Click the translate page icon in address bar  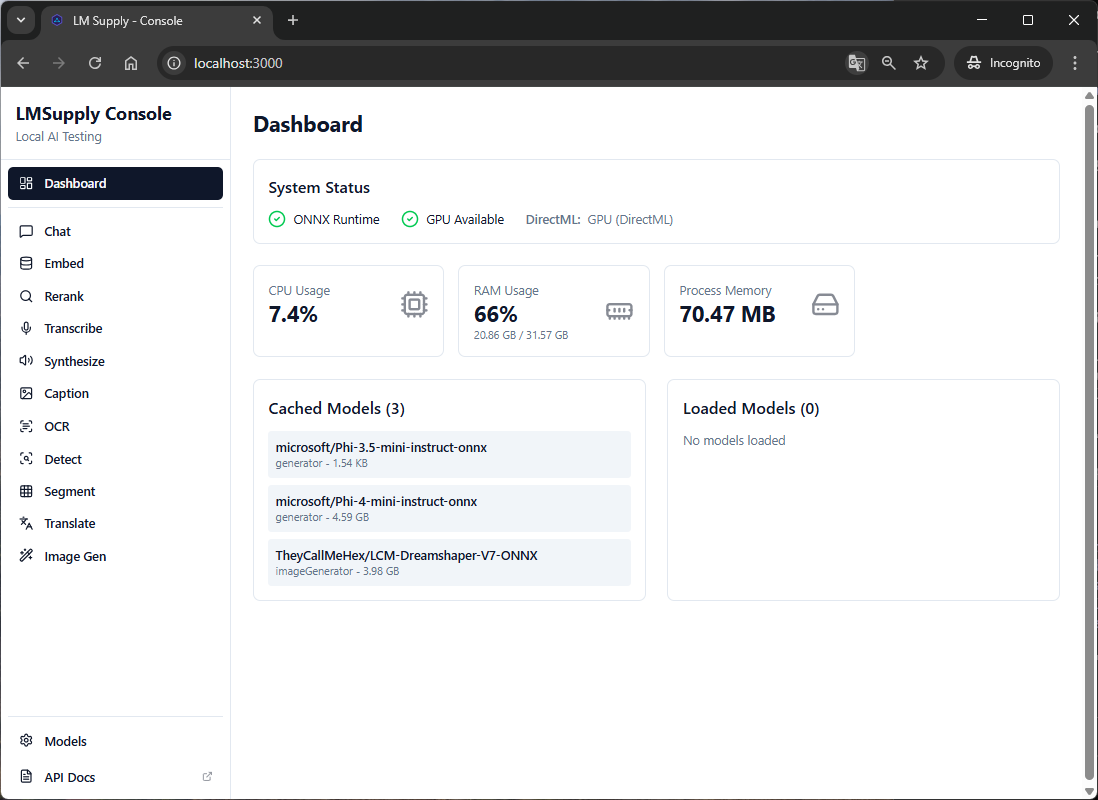[x=856, y=63]
